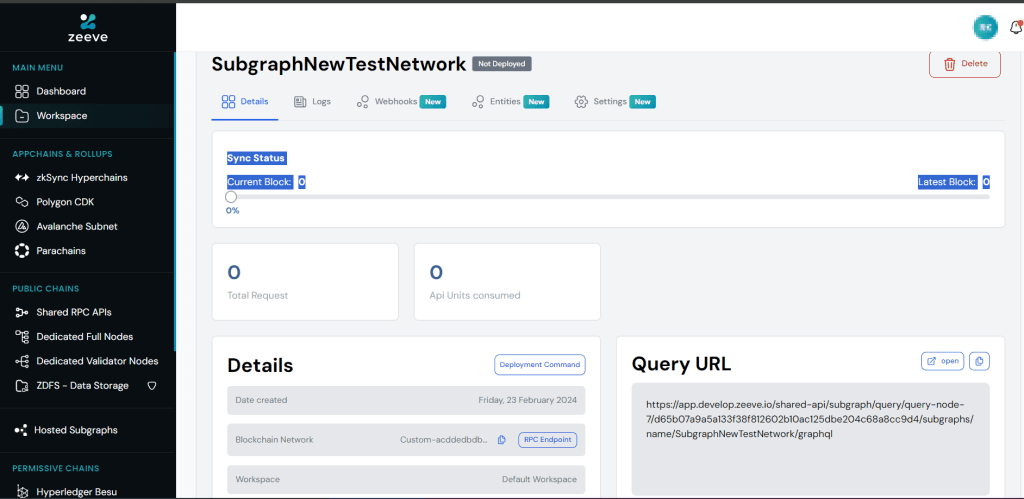The width and height of the screenshot is (1024, 499).
Task: Copy the Blockchain Network name
Action: pos(502,440)
